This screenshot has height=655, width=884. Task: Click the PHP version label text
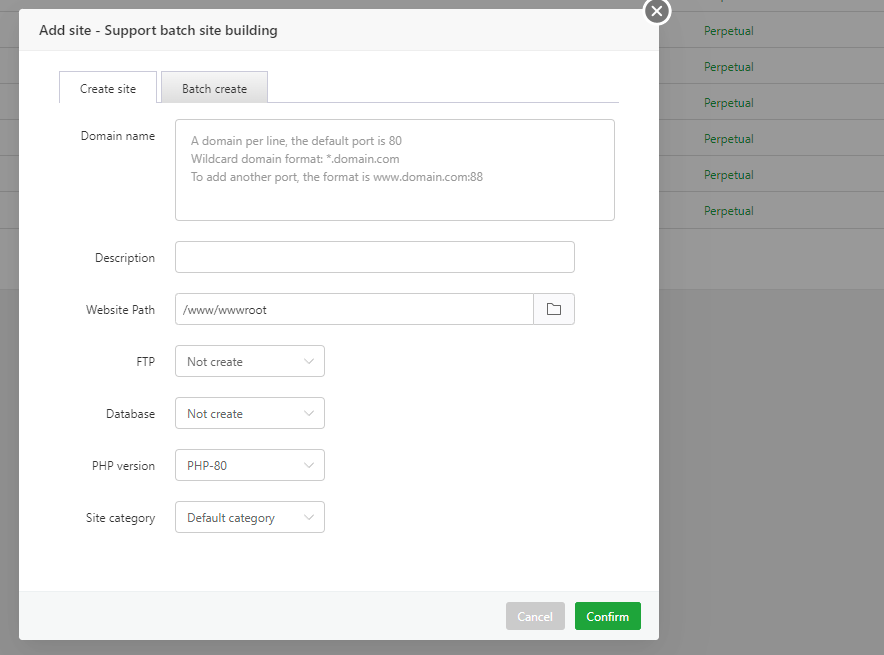[x=123, y=466]
